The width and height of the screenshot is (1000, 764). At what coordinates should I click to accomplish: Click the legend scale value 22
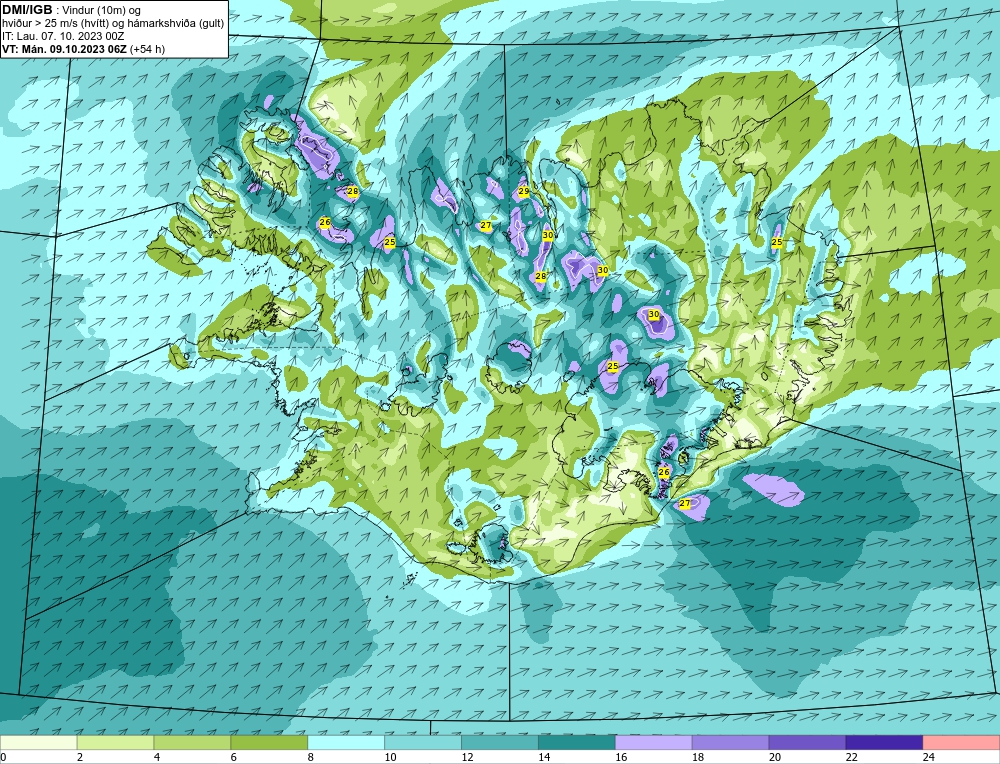[851, 757]
